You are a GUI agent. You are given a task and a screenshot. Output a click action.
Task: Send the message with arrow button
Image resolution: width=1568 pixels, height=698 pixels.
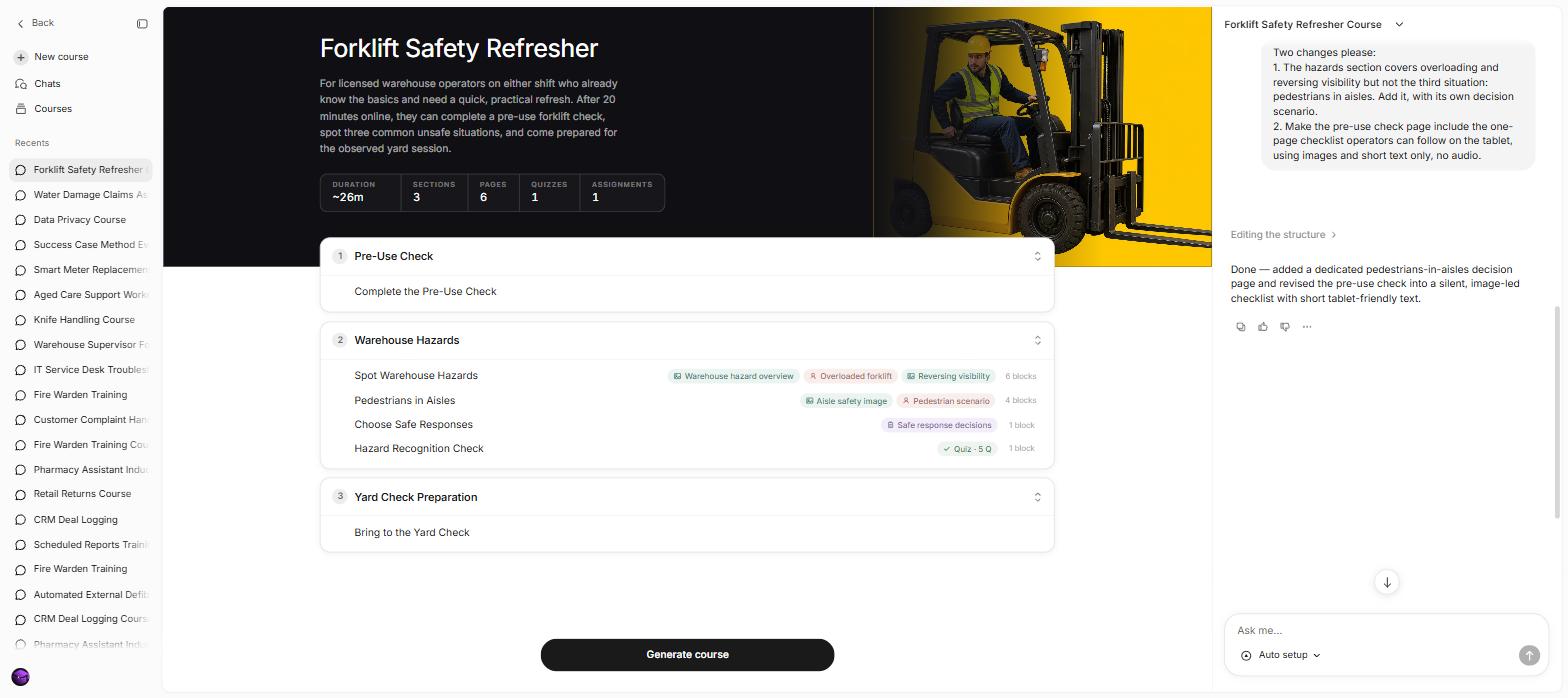tap(1529, 655)
